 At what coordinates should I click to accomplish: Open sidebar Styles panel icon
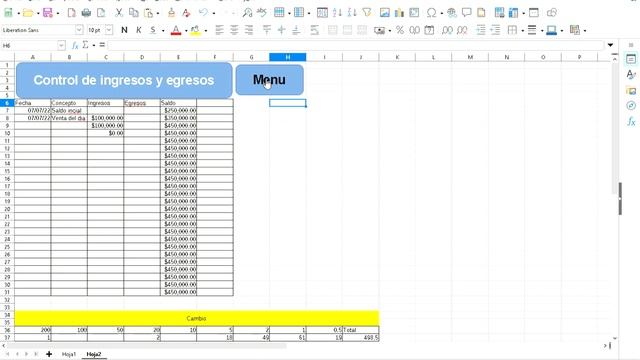(631, 75)
